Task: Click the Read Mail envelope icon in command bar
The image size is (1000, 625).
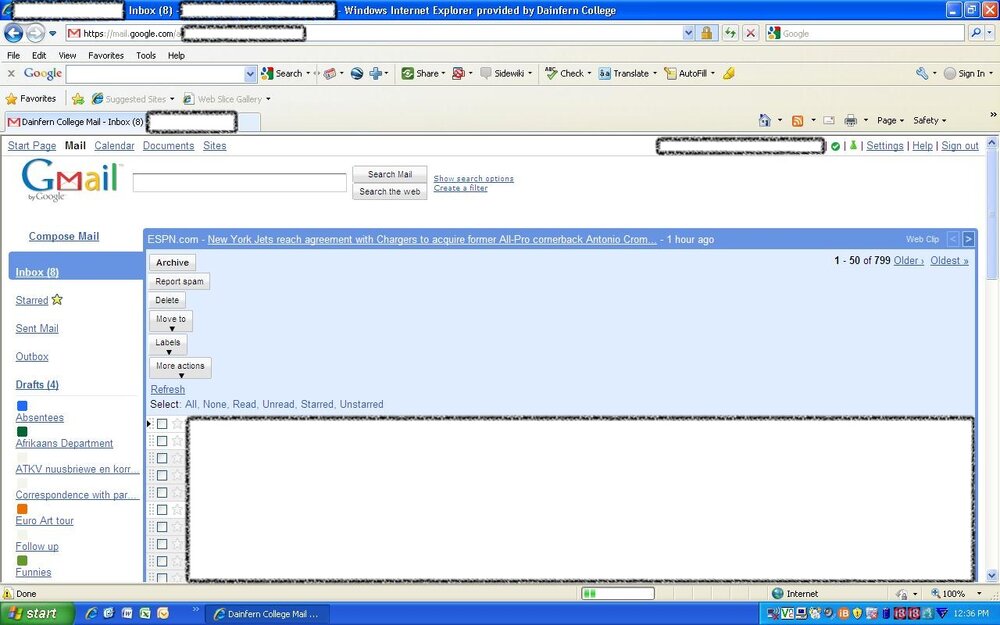Action: tap(828, 120)
